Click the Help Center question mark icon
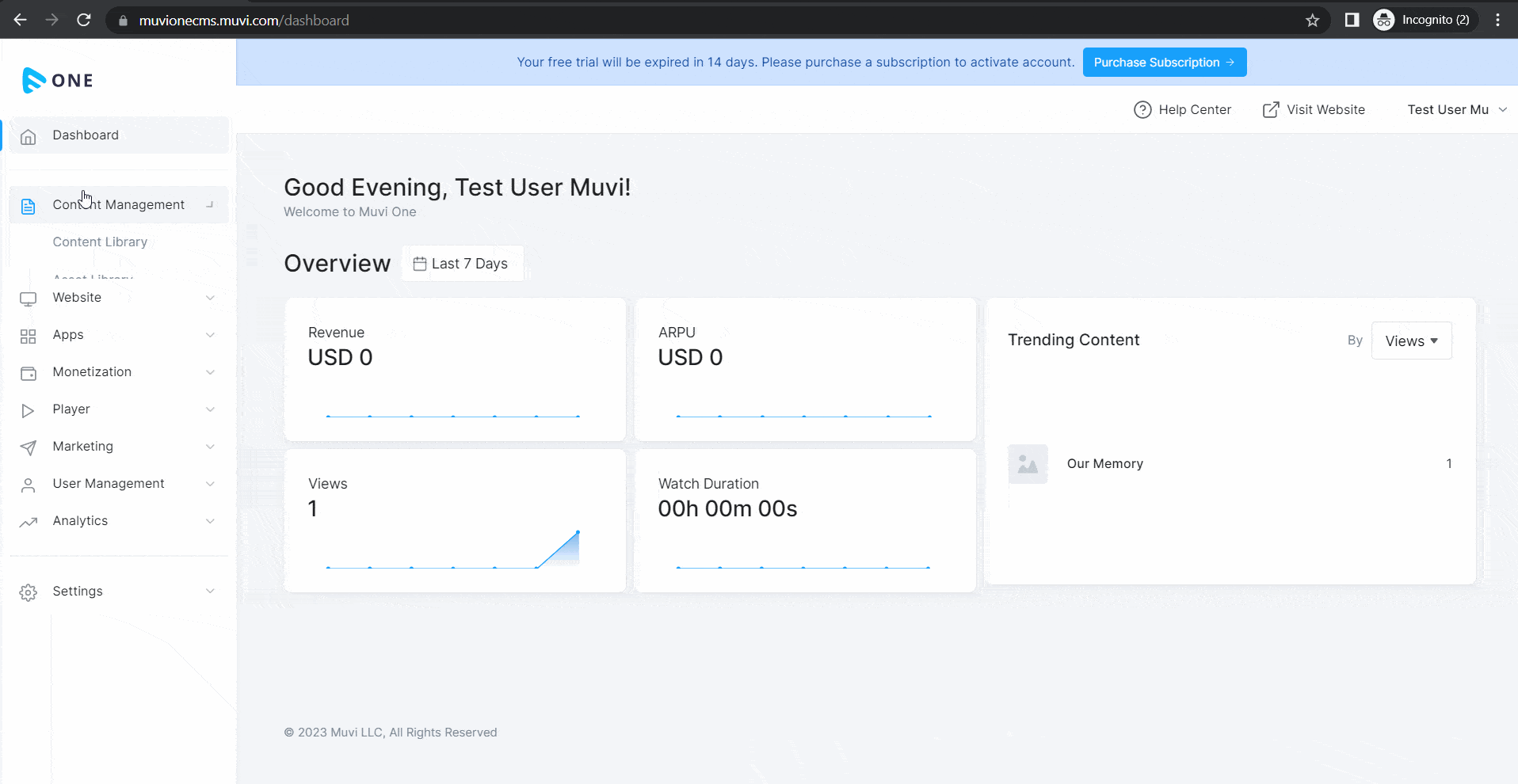 pos(1142,110)
